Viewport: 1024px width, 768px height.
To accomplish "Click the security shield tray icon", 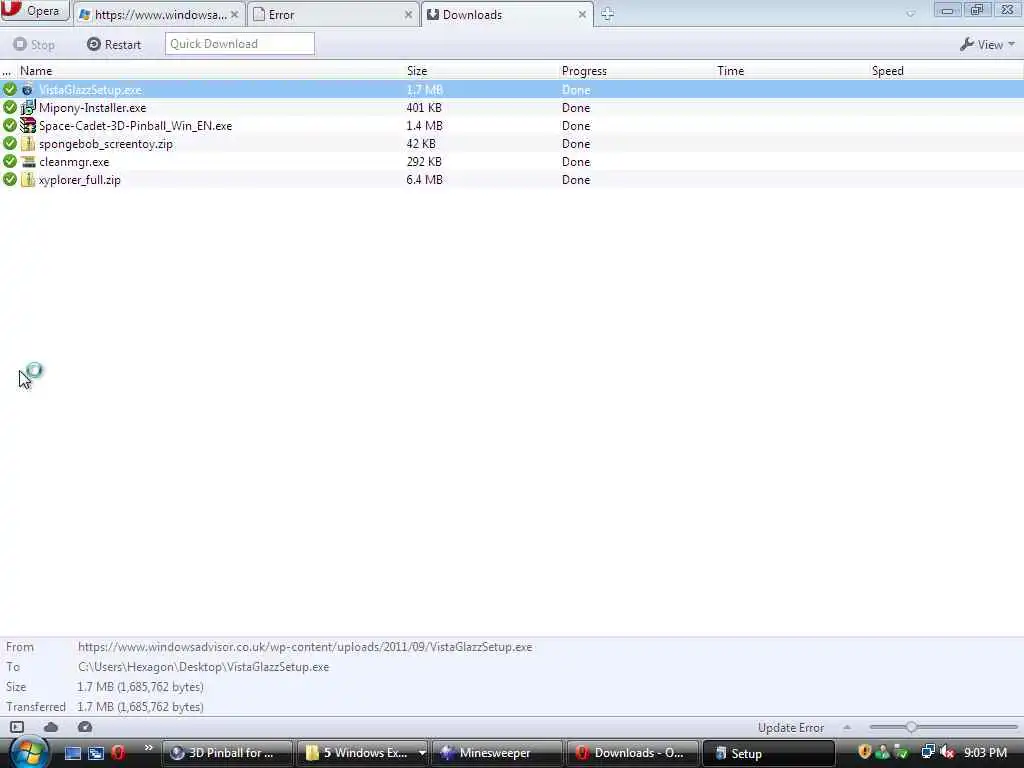I will coord(865,752).
